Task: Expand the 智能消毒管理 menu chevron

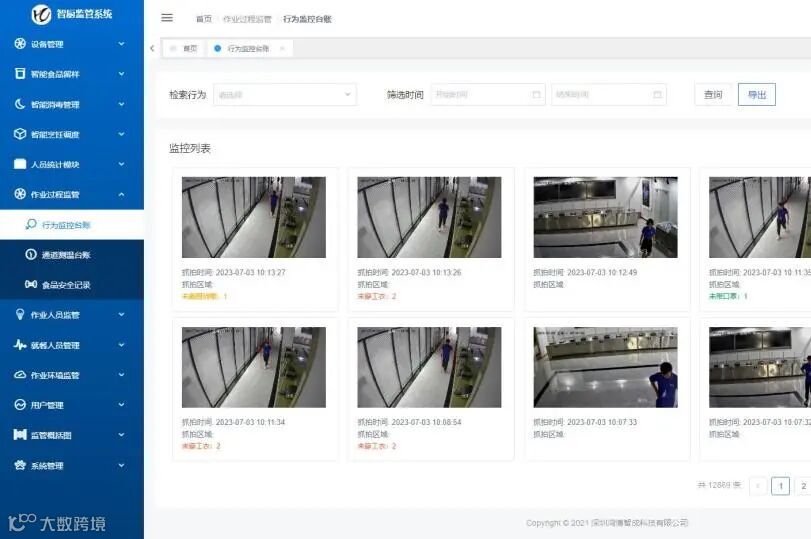Action: pos(121,104)
